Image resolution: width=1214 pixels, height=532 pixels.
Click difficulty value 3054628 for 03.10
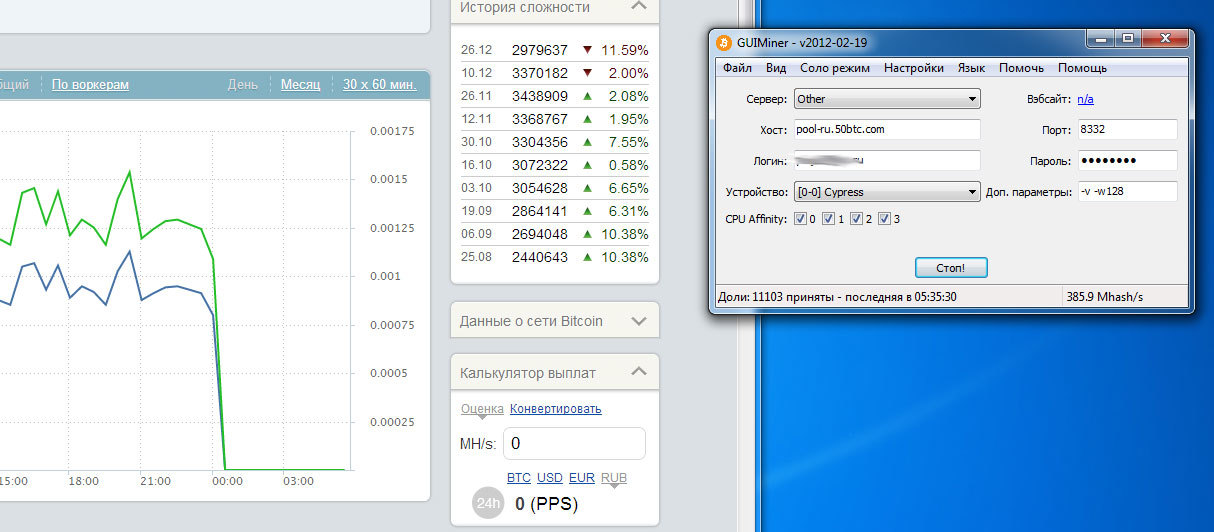tap(540, 188)
